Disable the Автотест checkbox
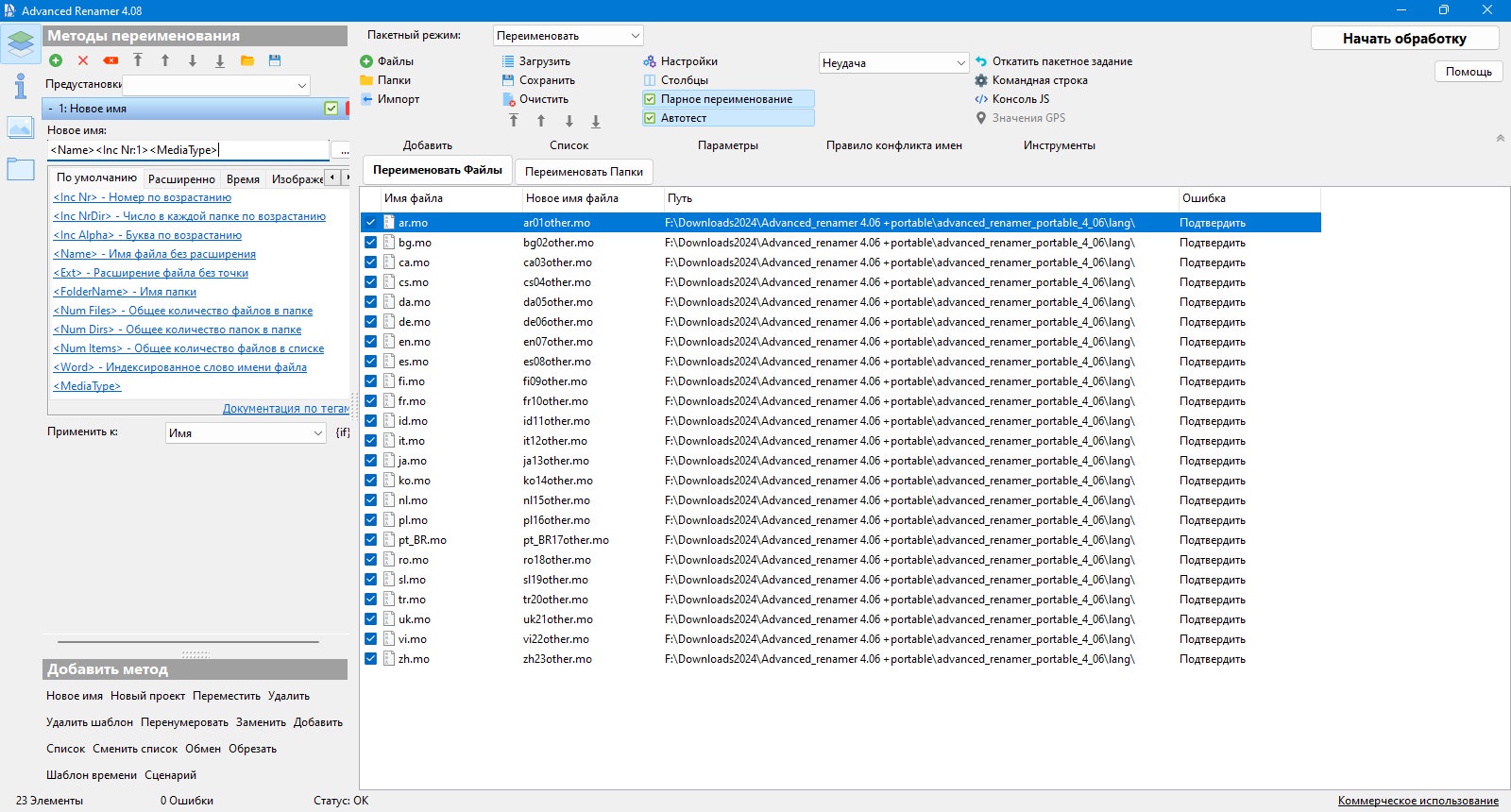The height and width of the screenshot is (812, 1511). [x=650, y=118]
